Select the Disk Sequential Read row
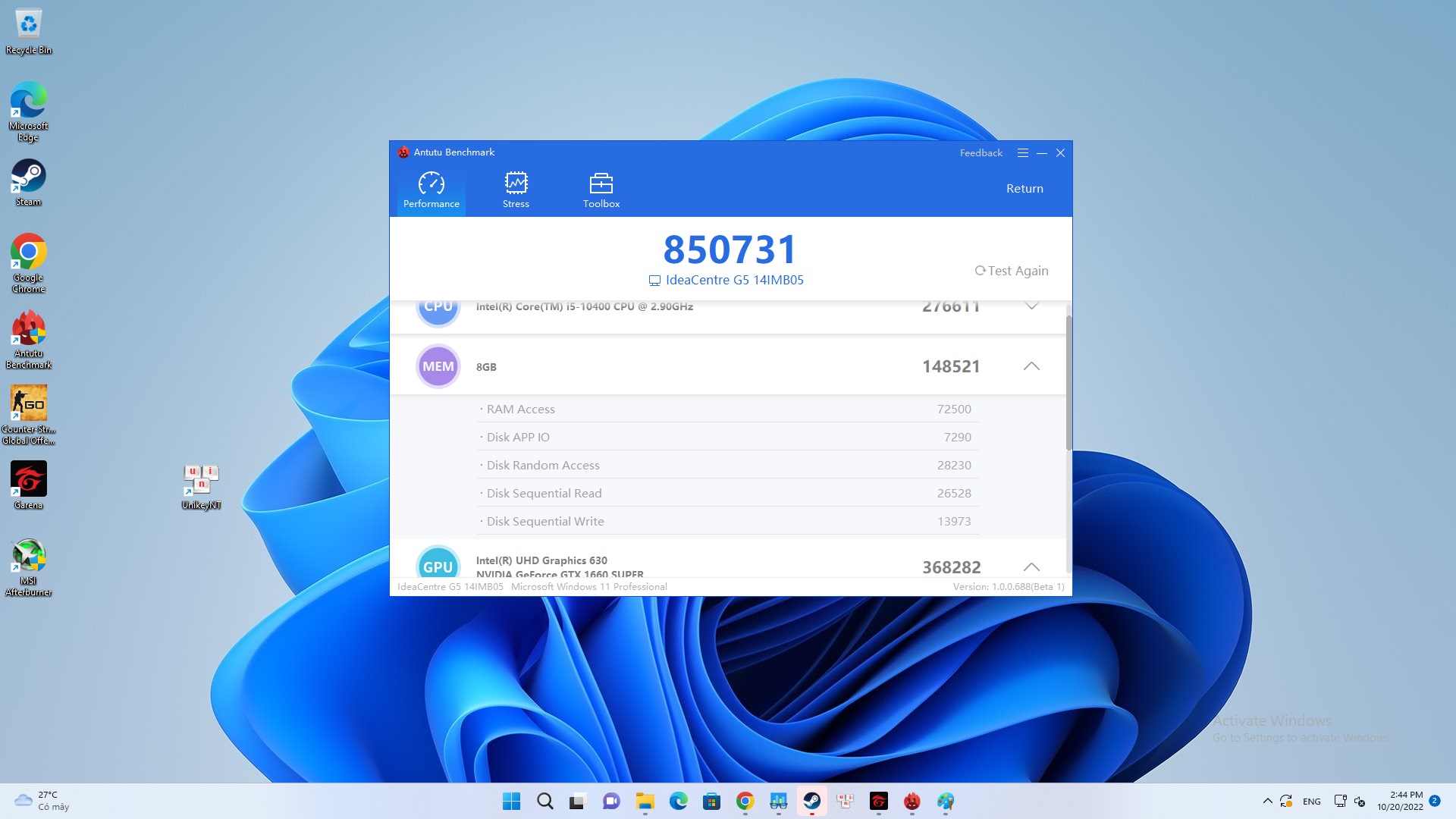The image size is (1456, 819). point(728,493)
